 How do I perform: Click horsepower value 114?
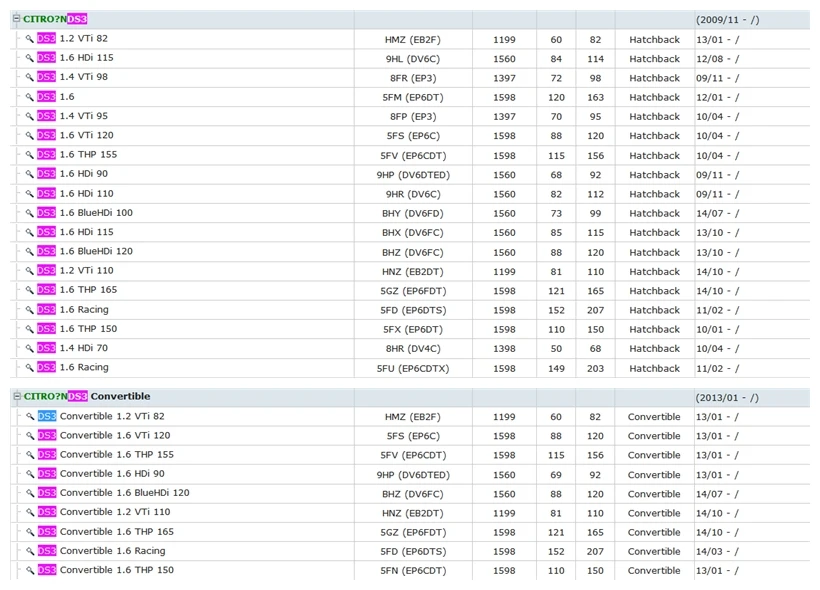tap(596, 59)
